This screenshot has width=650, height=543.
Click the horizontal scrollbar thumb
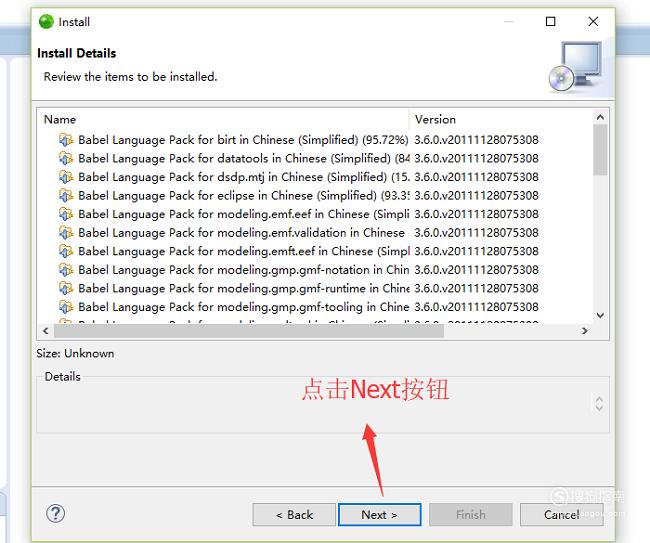pos(249,331)
